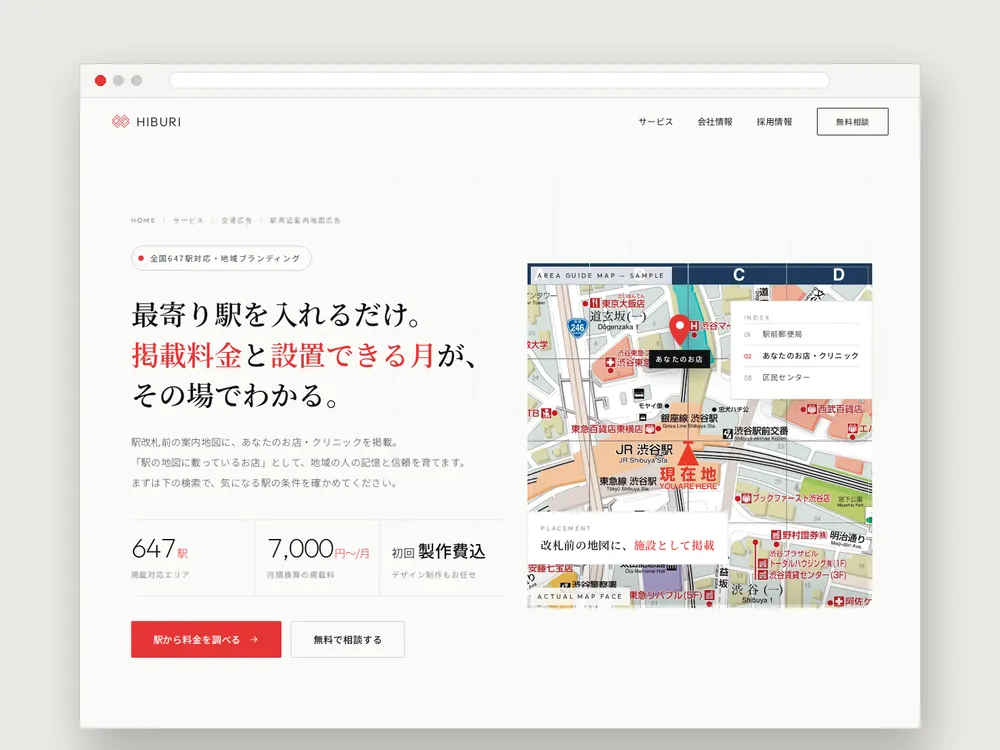1000x750 pixels.
Task: Click the 駅から料金を調べる red button
Action: click(x=206, y=639)
